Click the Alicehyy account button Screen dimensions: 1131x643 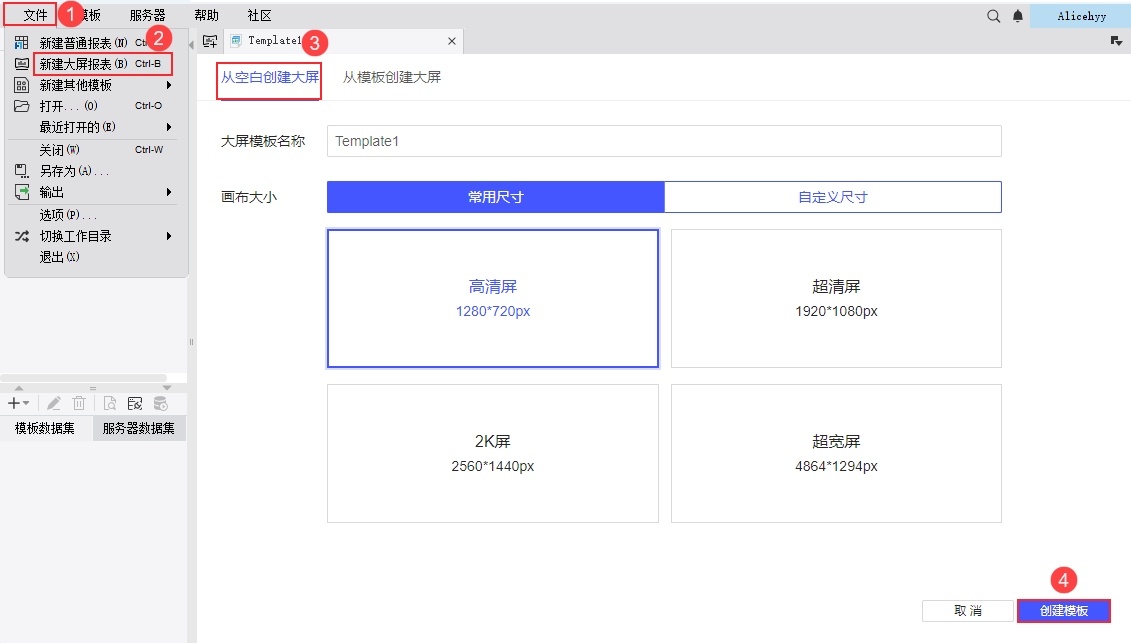point(1081,16)
